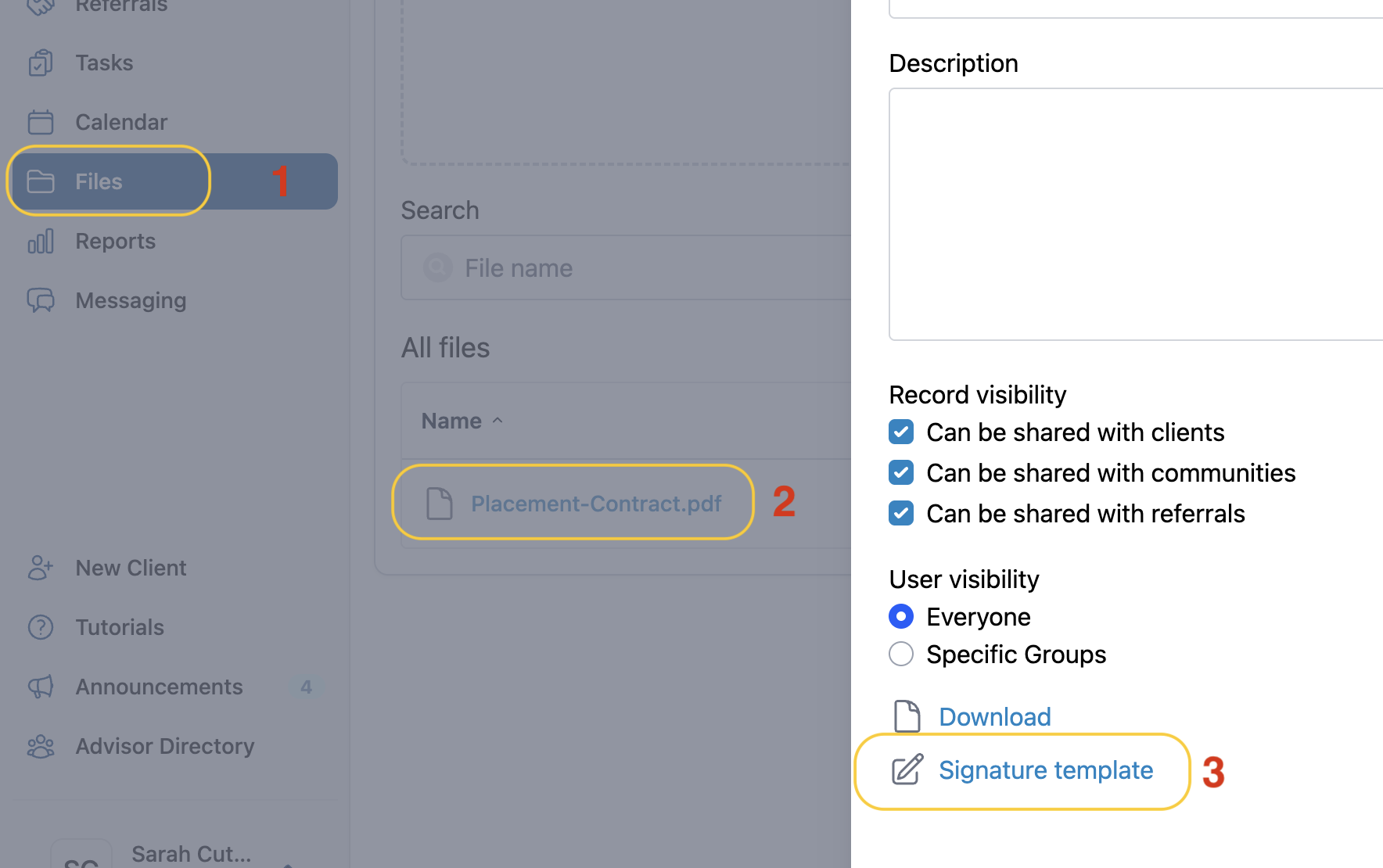Click the Advisor Directory people icon
Image resolution: width=1383 pixels, height=868 pixels.
pyautogui.click(x=41, y=746)
